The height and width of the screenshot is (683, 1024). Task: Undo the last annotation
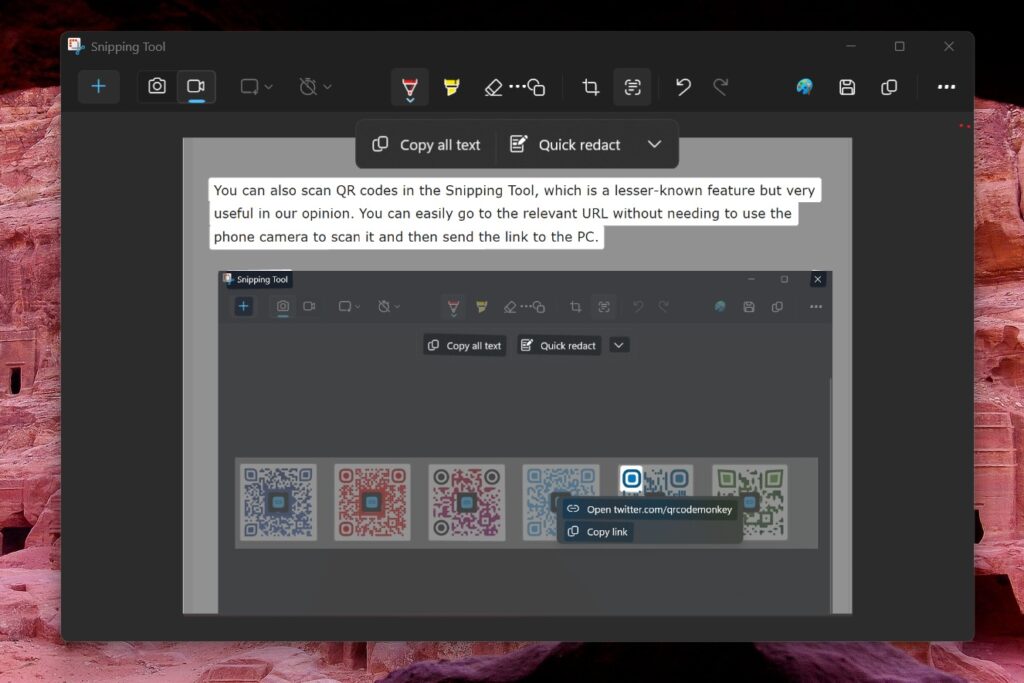[683, 87]
